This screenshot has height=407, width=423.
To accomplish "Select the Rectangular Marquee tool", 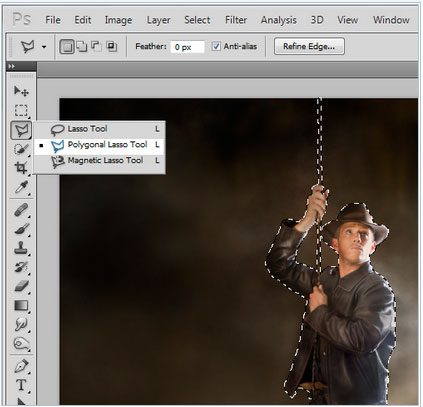I will tap(21, 110).
